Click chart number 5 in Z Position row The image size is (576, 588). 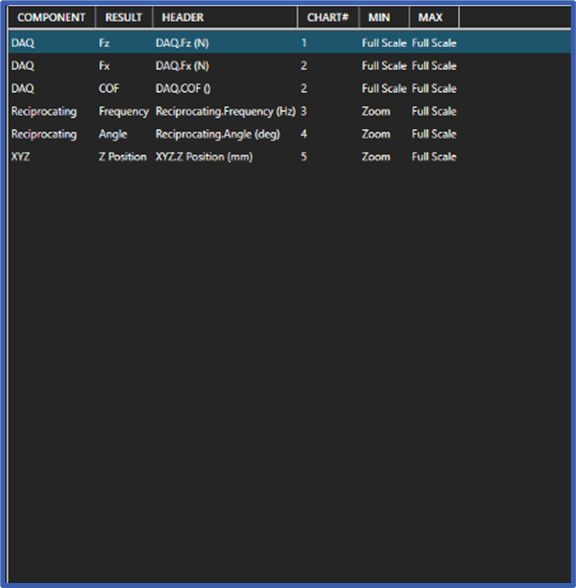point(304,157)
